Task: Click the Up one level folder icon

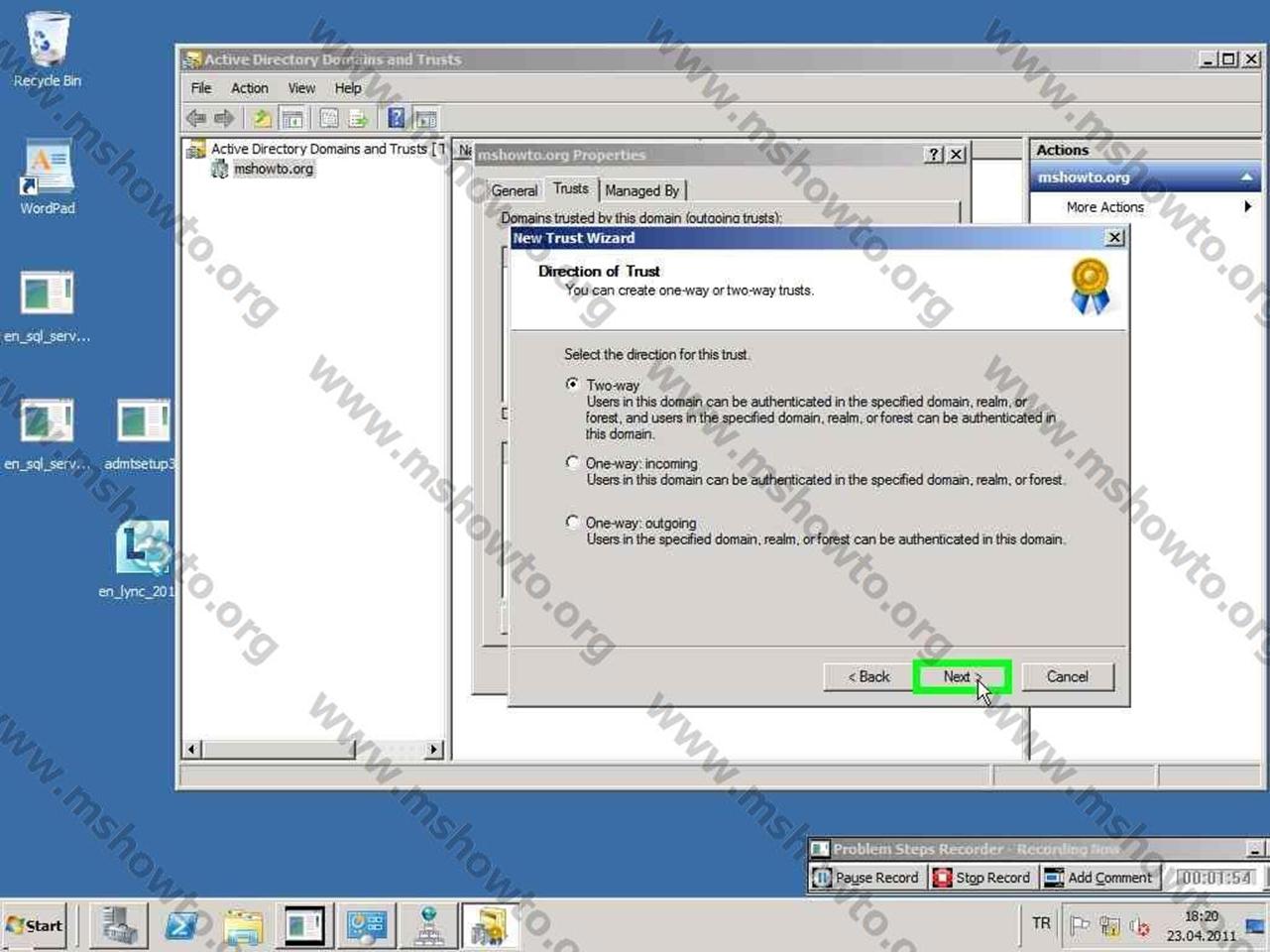Action: point(261,119)
